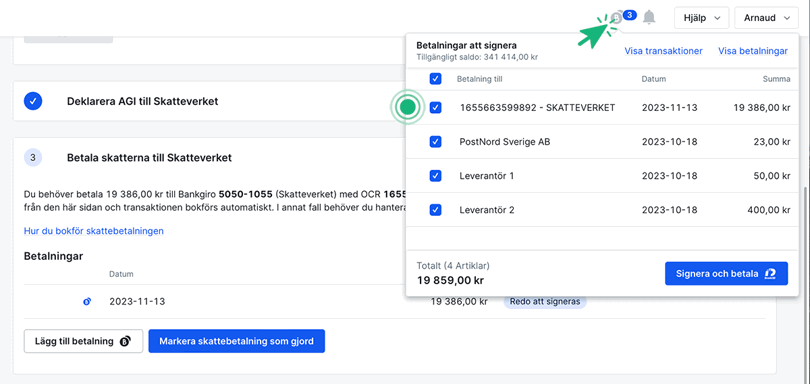The width and height of the screenshot is (810, 384).
Task: Click the Tillgängligt saldo text
Action: pos(477,57)
